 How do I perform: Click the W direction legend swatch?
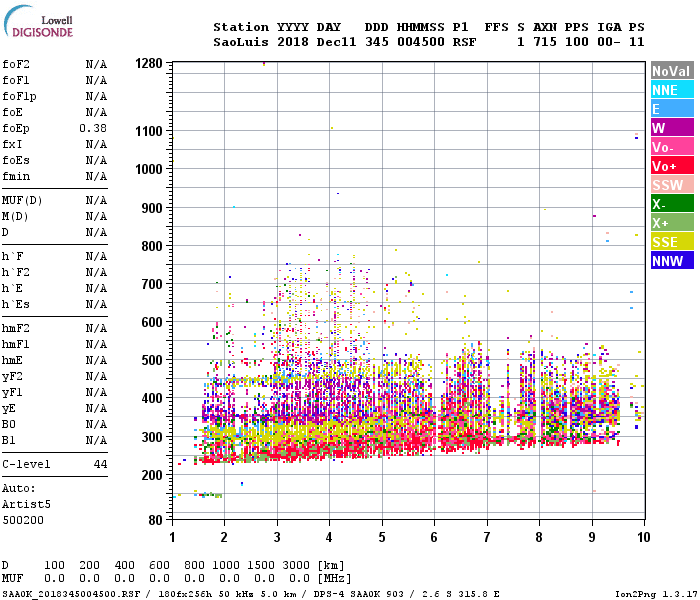[x=672, y=128]
